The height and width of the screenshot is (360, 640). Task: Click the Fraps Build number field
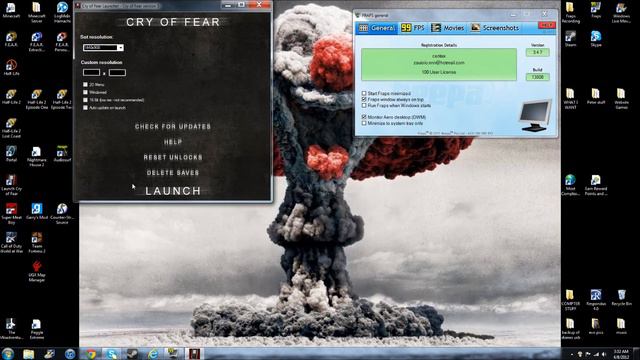[538, 77]
